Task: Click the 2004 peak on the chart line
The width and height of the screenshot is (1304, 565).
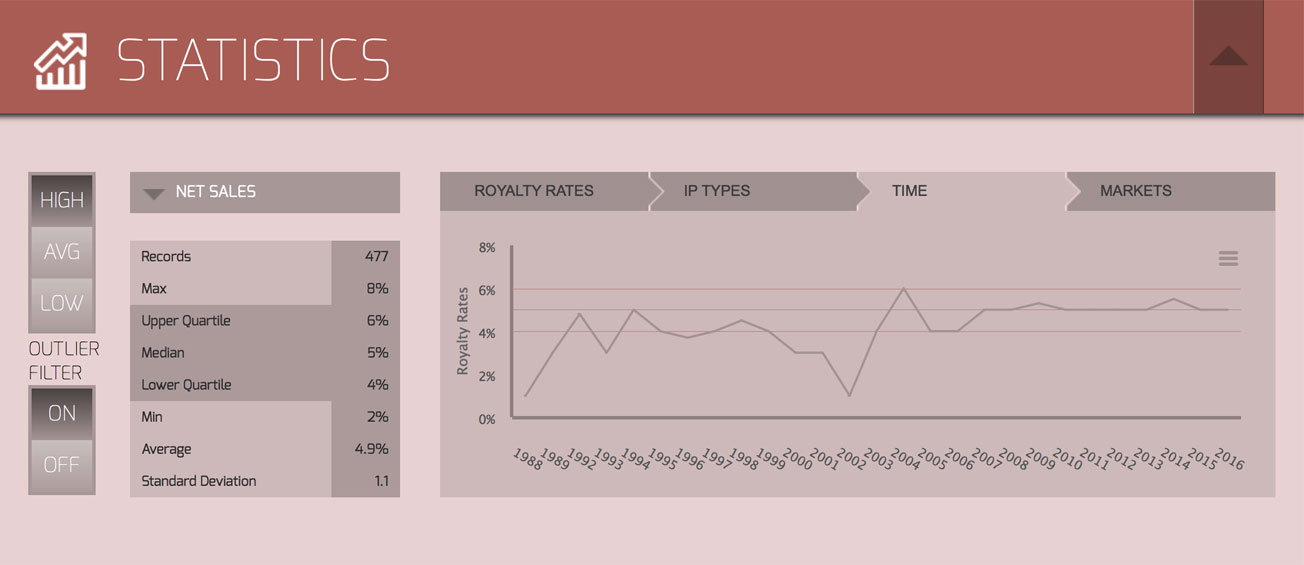Action: click(x=903, y=288)
